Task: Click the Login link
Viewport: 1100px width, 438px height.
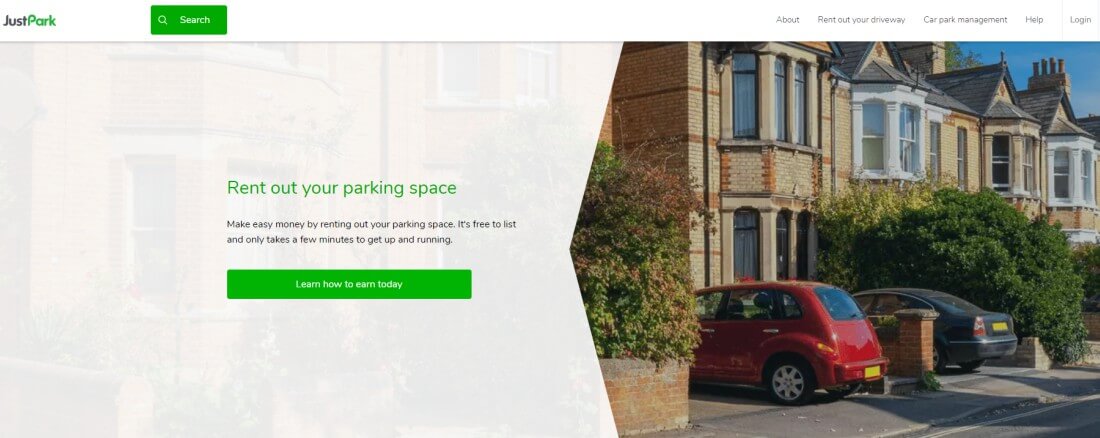Action: (x=1080, y=20)
